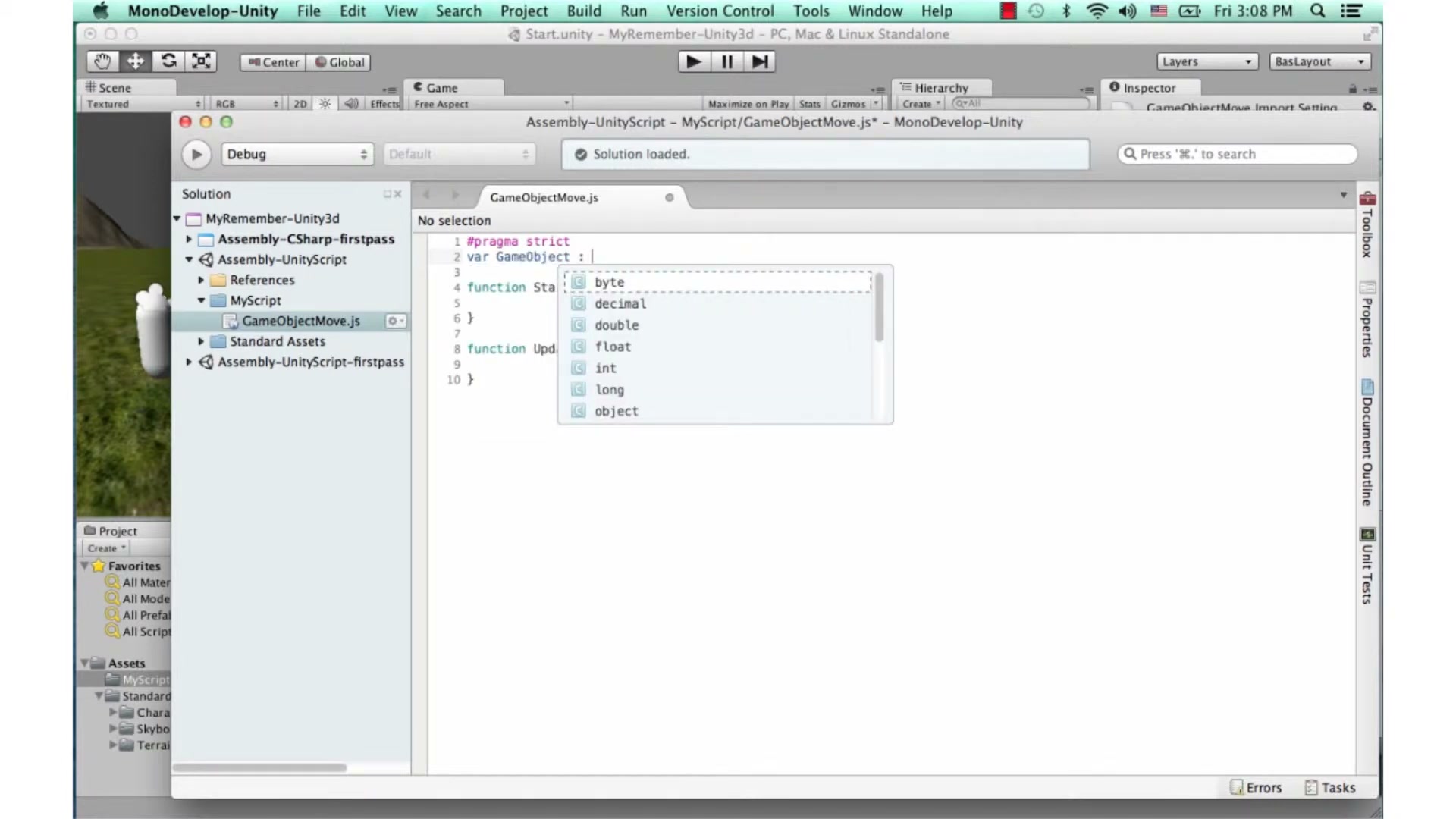
Task: Run the solution with MonoDevelop play button
Action: [196, 154]
